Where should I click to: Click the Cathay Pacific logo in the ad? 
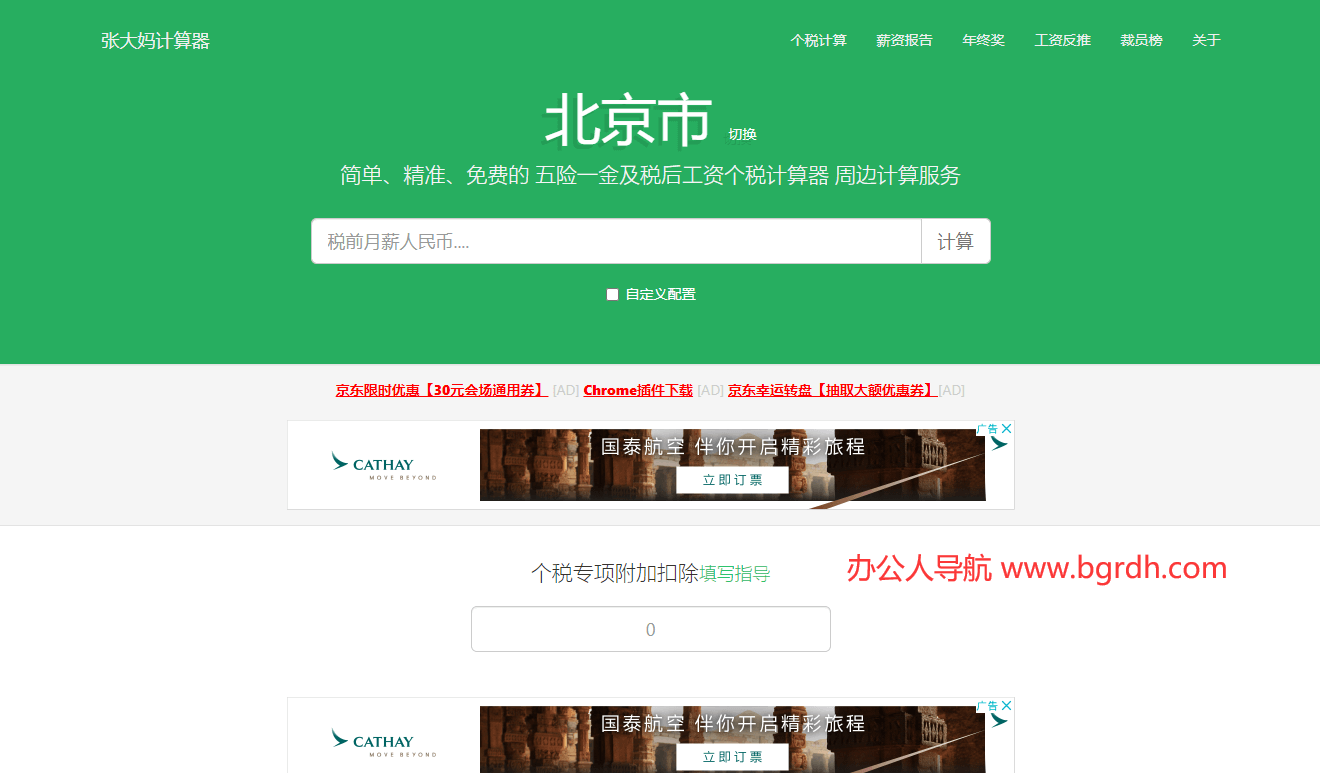point(383,464)
